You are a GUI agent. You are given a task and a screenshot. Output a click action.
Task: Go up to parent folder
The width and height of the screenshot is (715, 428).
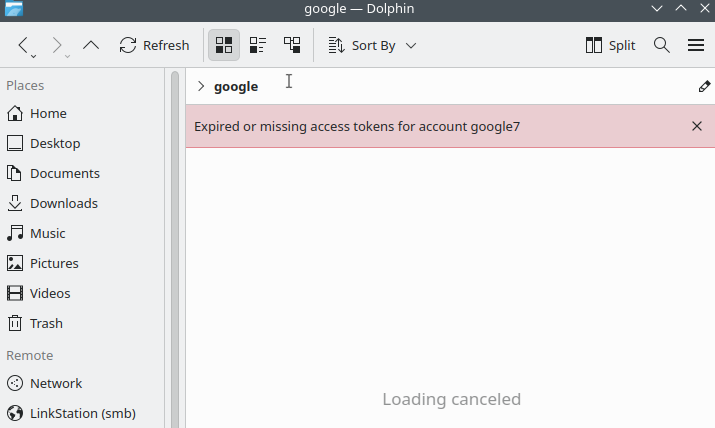(x=91, y=45)
